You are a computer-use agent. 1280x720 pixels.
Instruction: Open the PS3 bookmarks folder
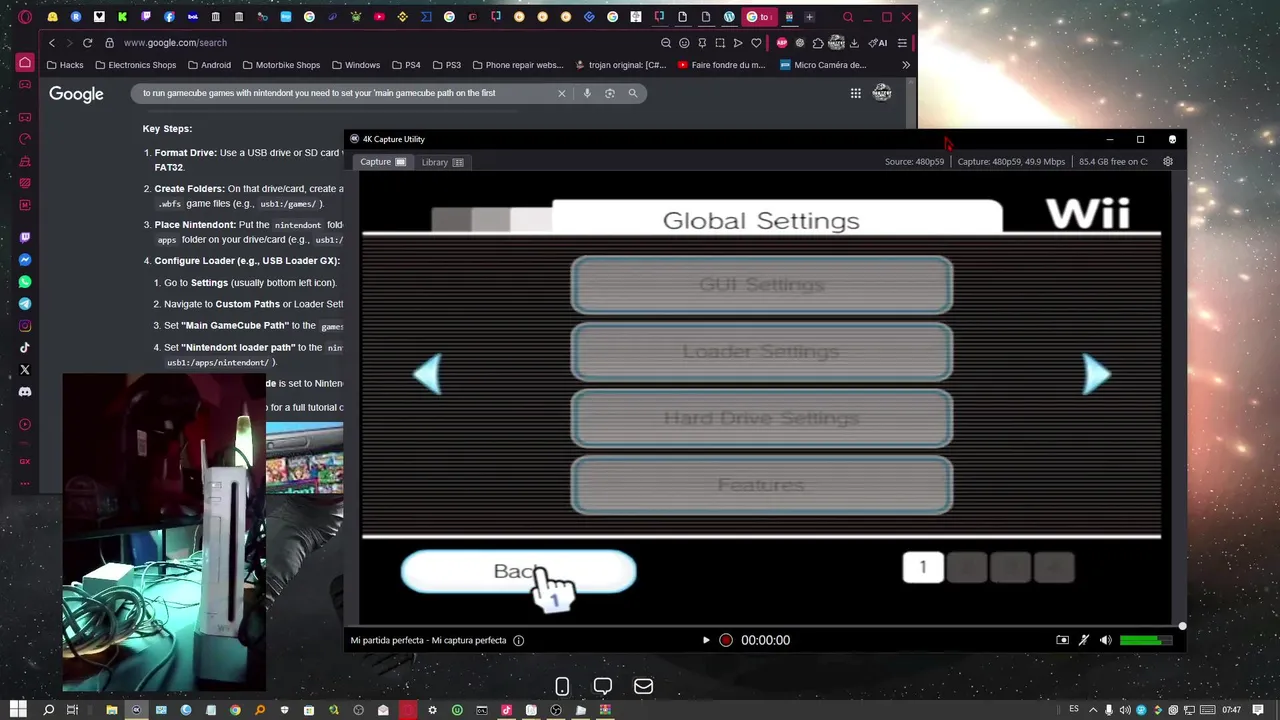447,65
